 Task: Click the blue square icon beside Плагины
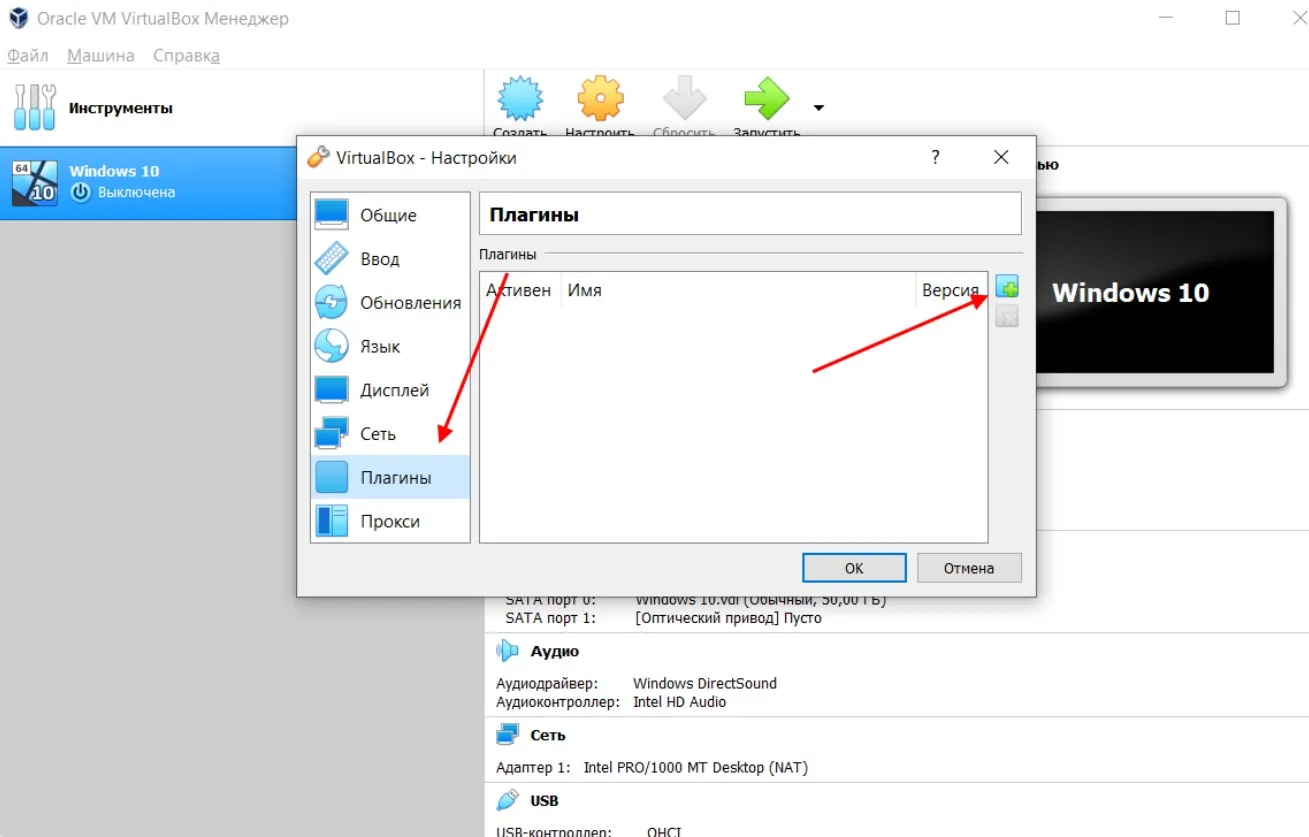point(331,477)
